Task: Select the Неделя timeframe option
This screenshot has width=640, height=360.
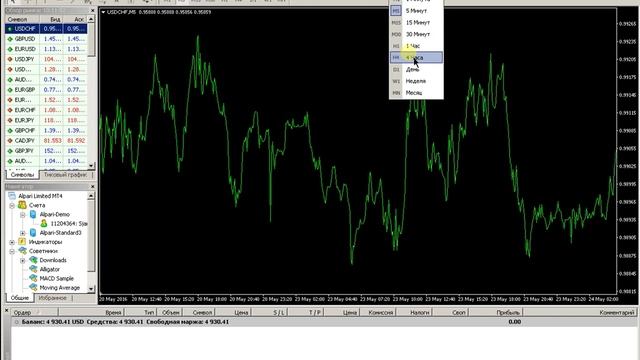Action: 416,81
